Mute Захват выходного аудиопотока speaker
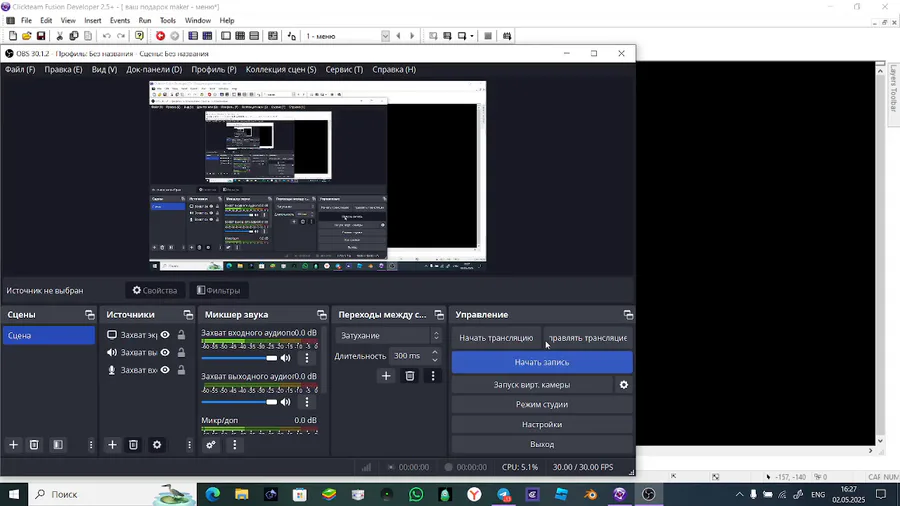 (285, 402)
